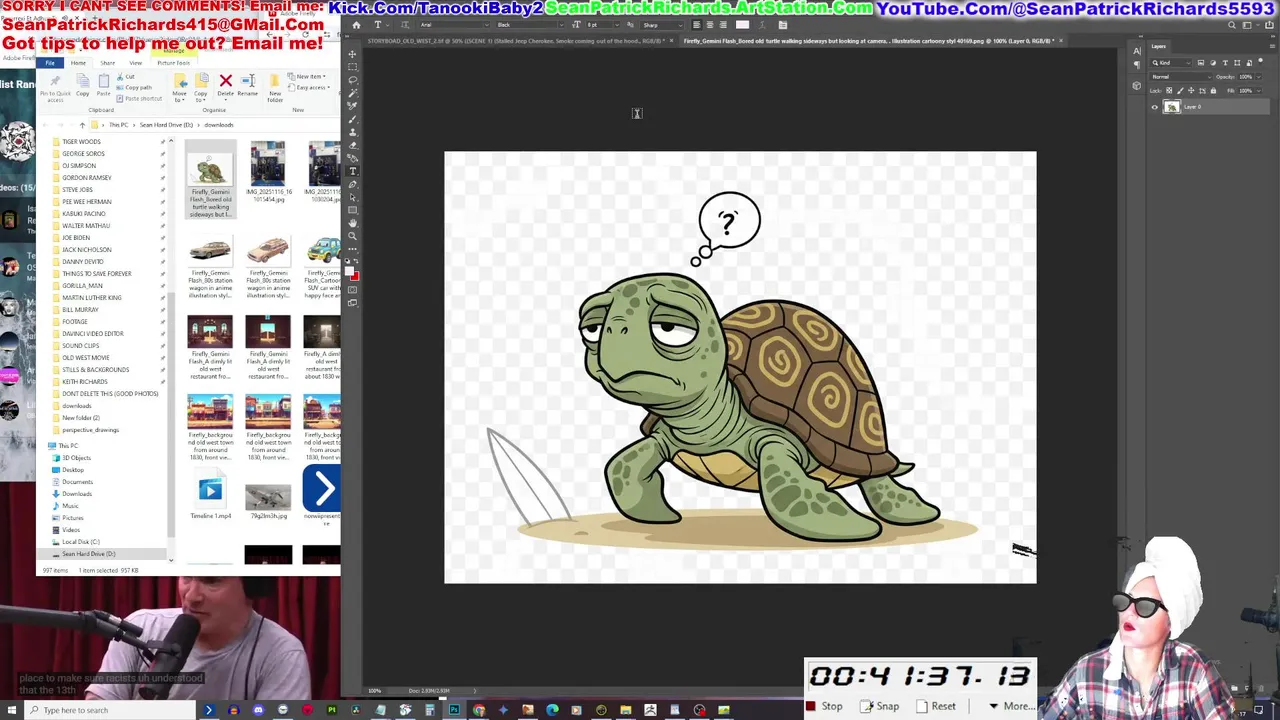This screenshot has height=720, width=1280.
Task: Toggle shape layer filter icon
Action: pyautogui.click(x=1237, y=63)
